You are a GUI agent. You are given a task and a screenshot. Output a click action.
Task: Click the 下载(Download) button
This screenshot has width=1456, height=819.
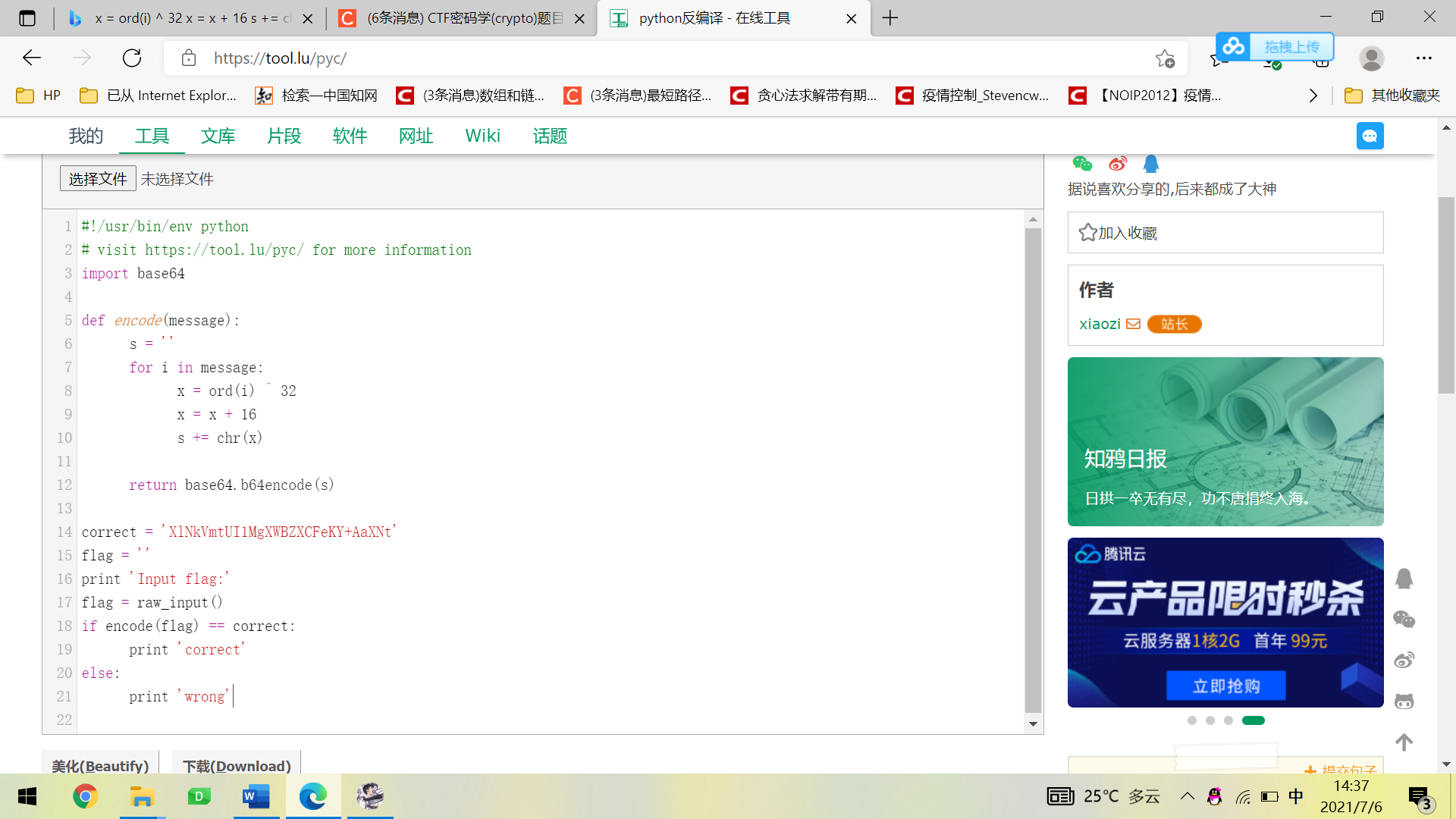point(237,765)
